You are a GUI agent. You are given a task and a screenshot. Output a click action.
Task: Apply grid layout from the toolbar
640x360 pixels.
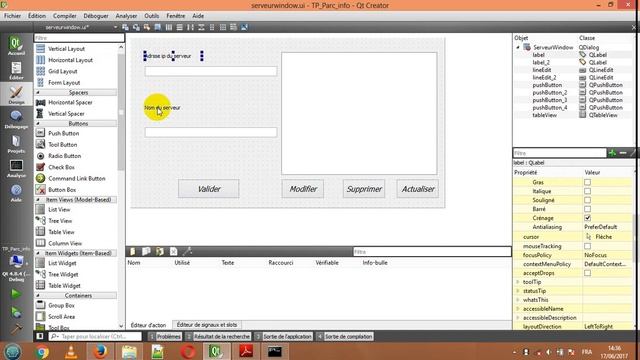coord(222,27)
